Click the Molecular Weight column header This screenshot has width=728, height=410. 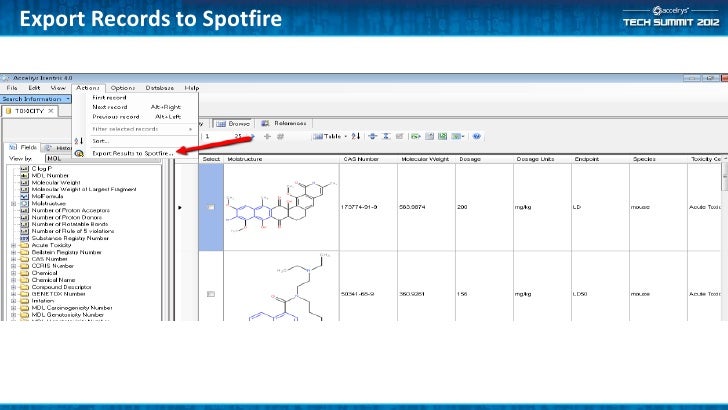click(426, 159)
